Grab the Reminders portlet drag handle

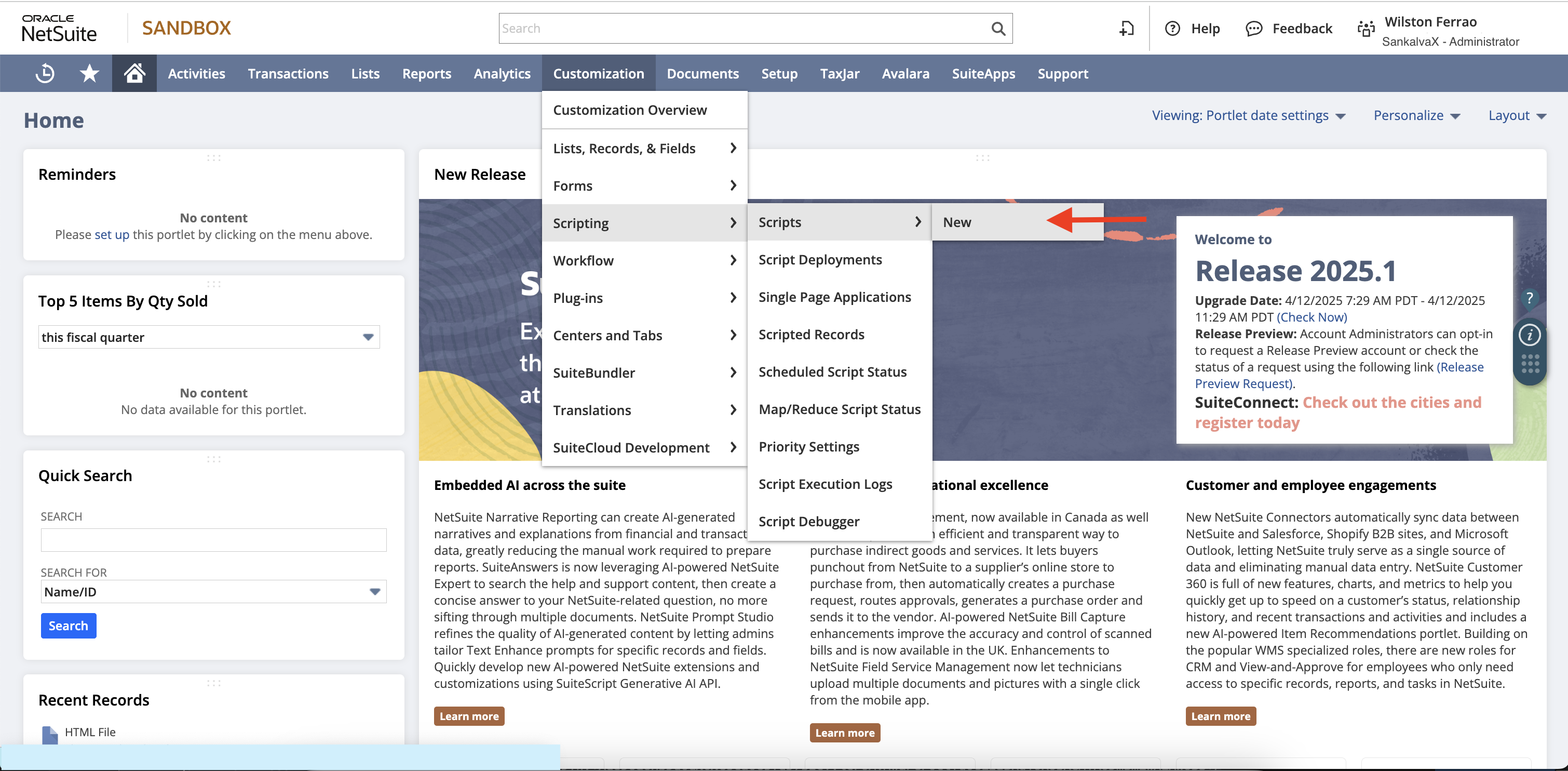(213, 158)
